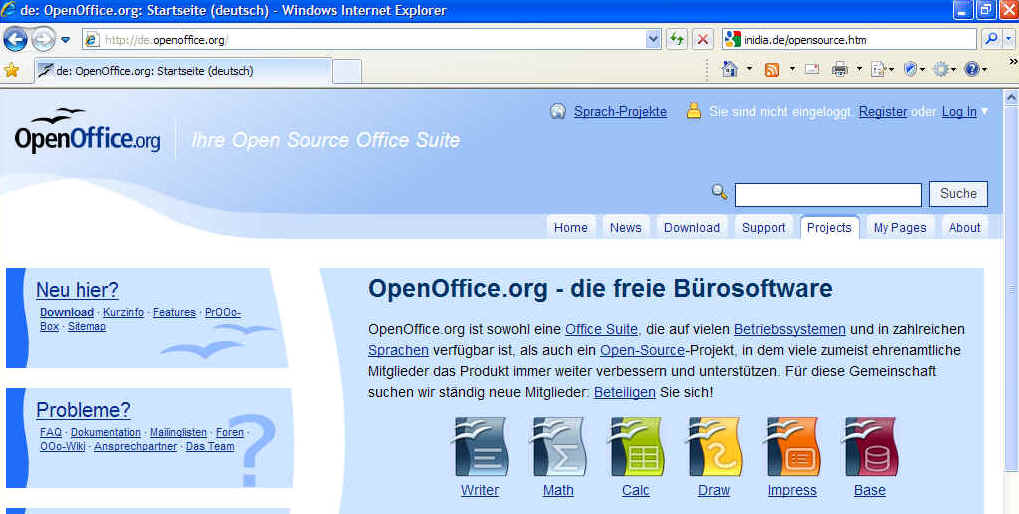This screenshot has height=514, width=1019.
Task: Click the red Stop loading icon
Action: 703,40
